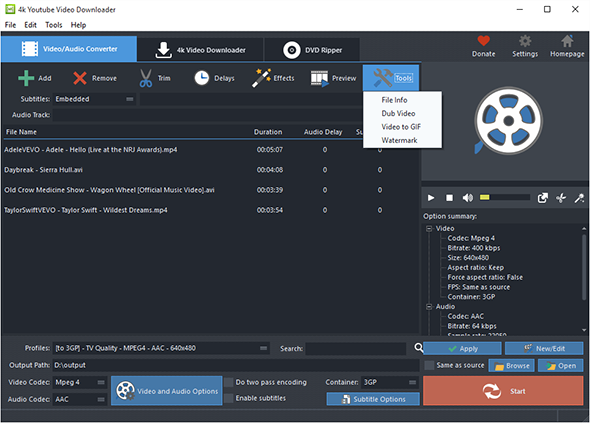Open Video and Audio Options
Image resolution: width=590 pixels, height=423 pixels.
click(x=167, y=391)
